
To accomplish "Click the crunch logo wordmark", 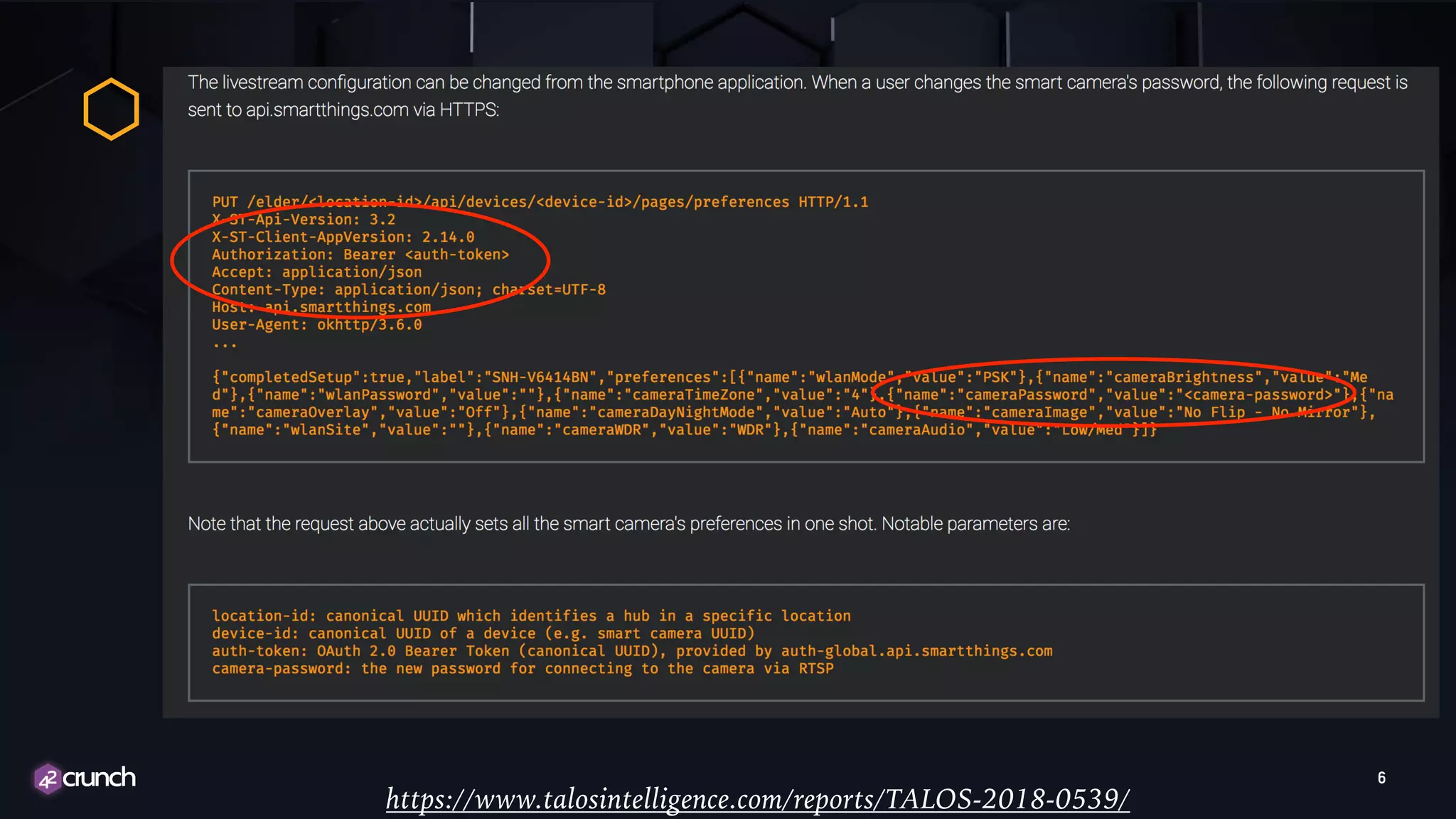I will pyautogui.click(x=99, y=778).
